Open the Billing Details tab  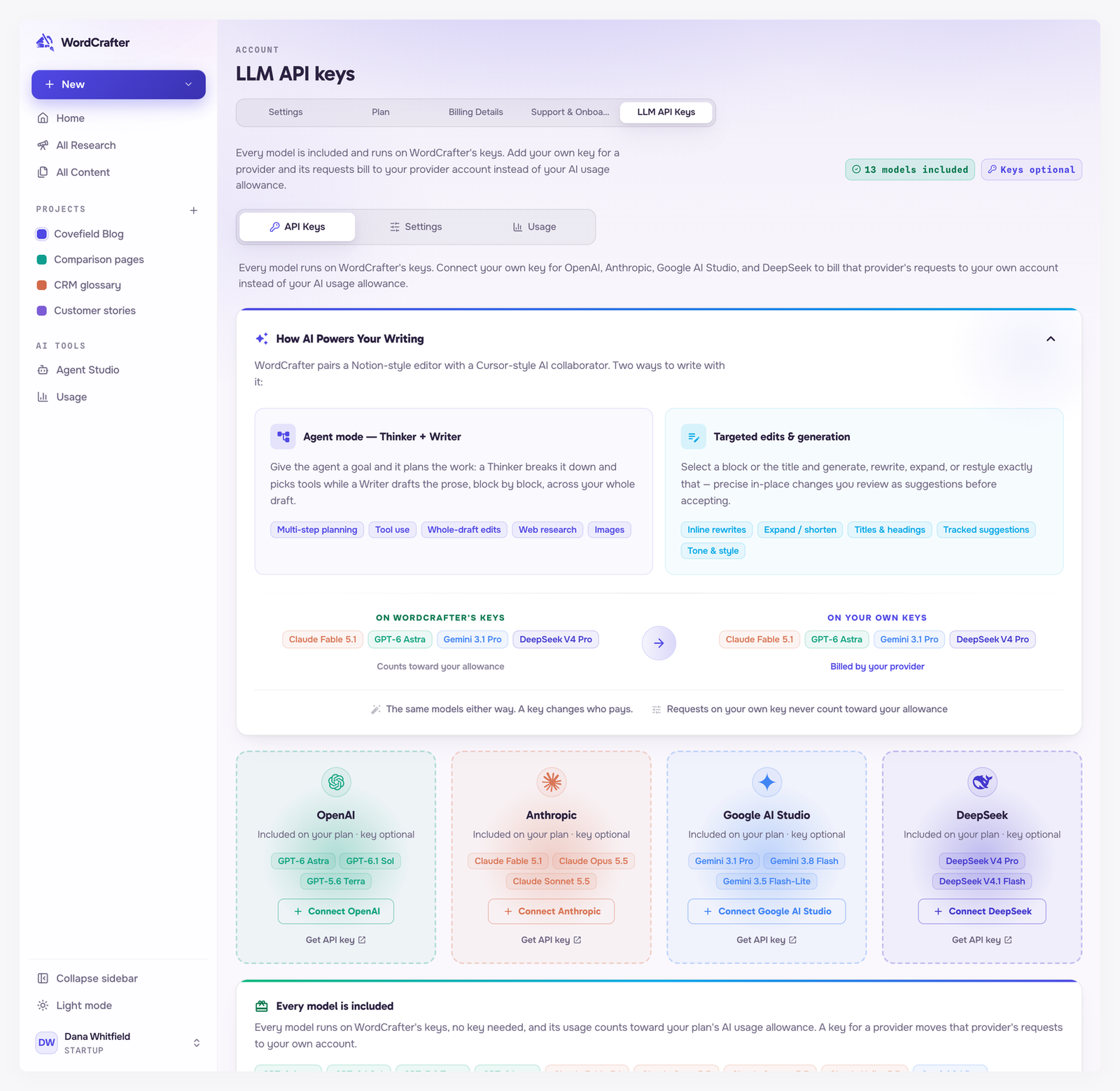point(476,112)
